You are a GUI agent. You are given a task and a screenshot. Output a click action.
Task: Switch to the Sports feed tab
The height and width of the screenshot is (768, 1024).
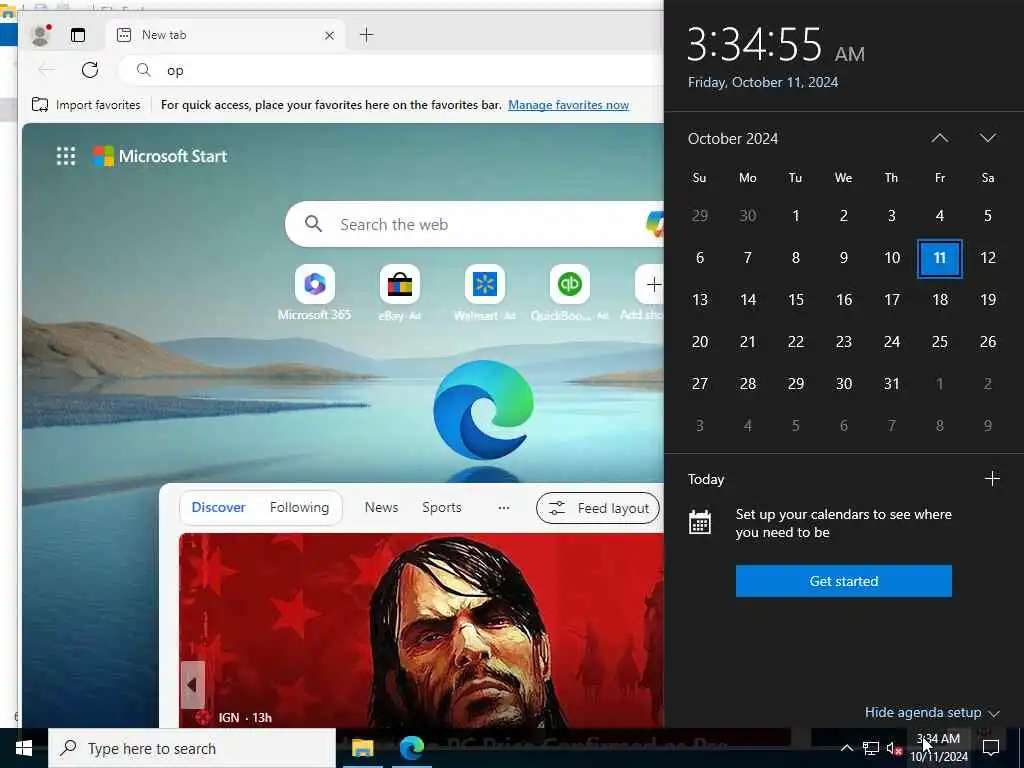coord(441,507)
